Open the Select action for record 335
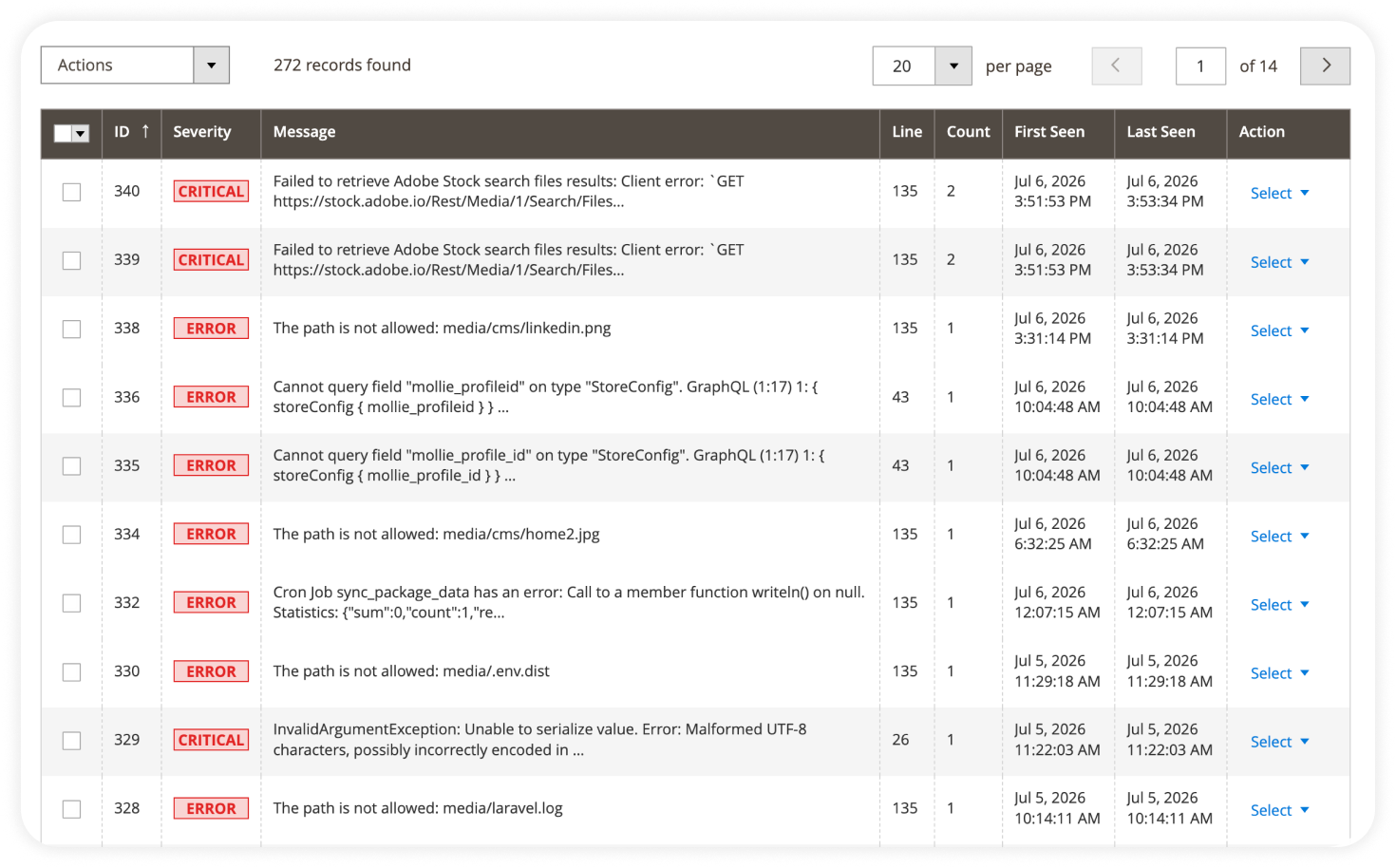The height and width of the screenshot is (868, 1396). coord(1279,467)
